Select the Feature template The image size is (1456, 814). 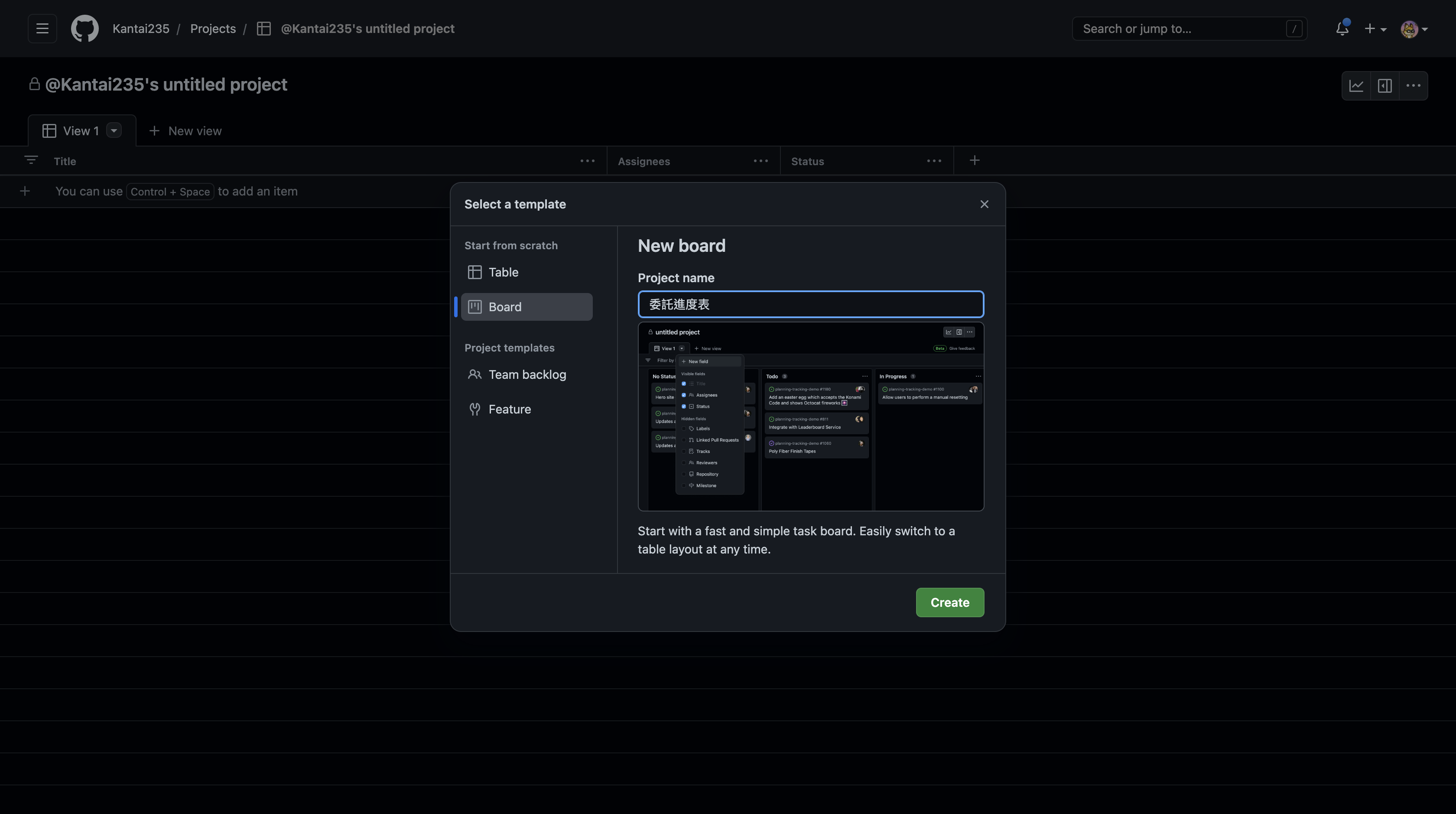coord(527,409)
